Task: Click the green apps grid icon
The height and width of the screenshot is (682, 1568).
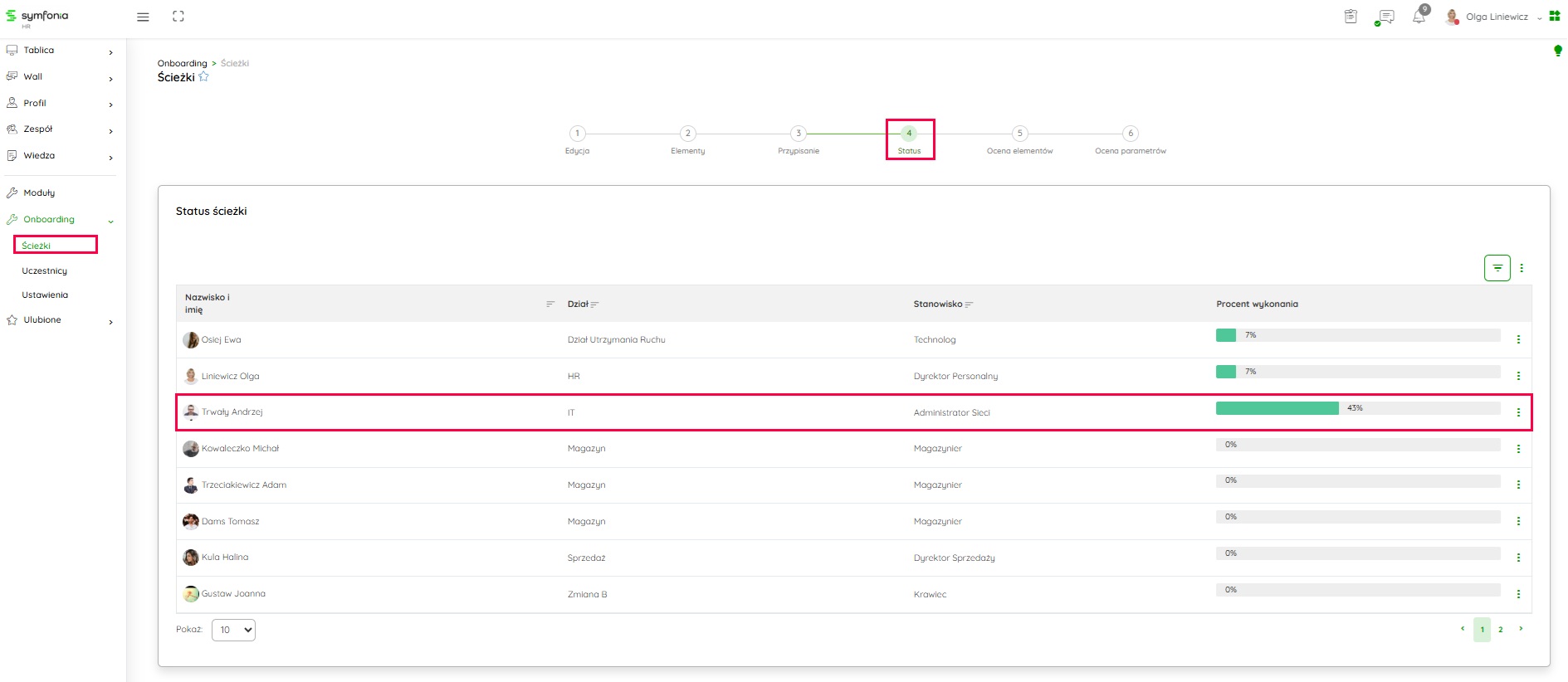Action: 1555,16
